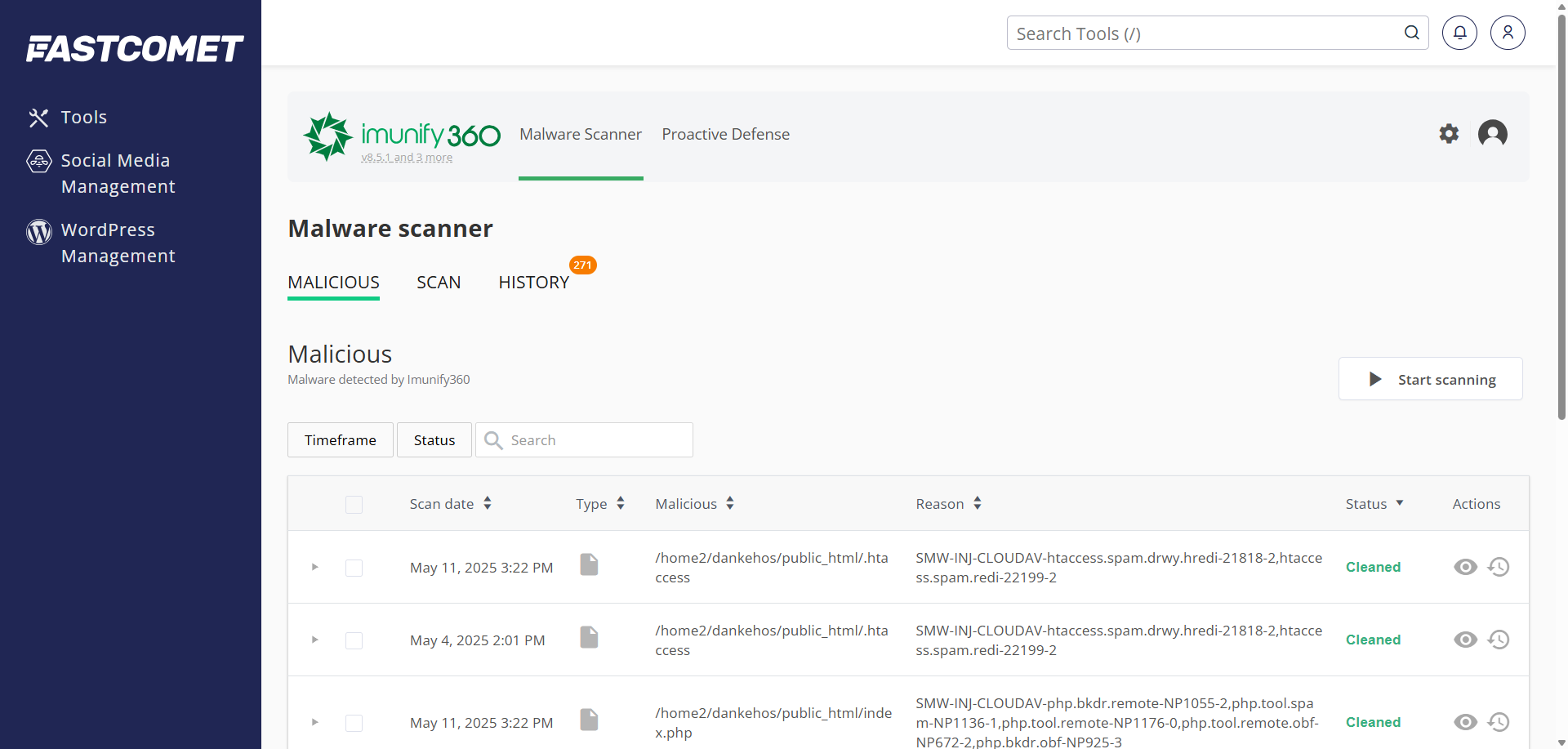Open Imunify360 settings gear
Image resolution: width=1568 pixels, height=749 pixels.
pyautogui.click(x=1449, y=133)
